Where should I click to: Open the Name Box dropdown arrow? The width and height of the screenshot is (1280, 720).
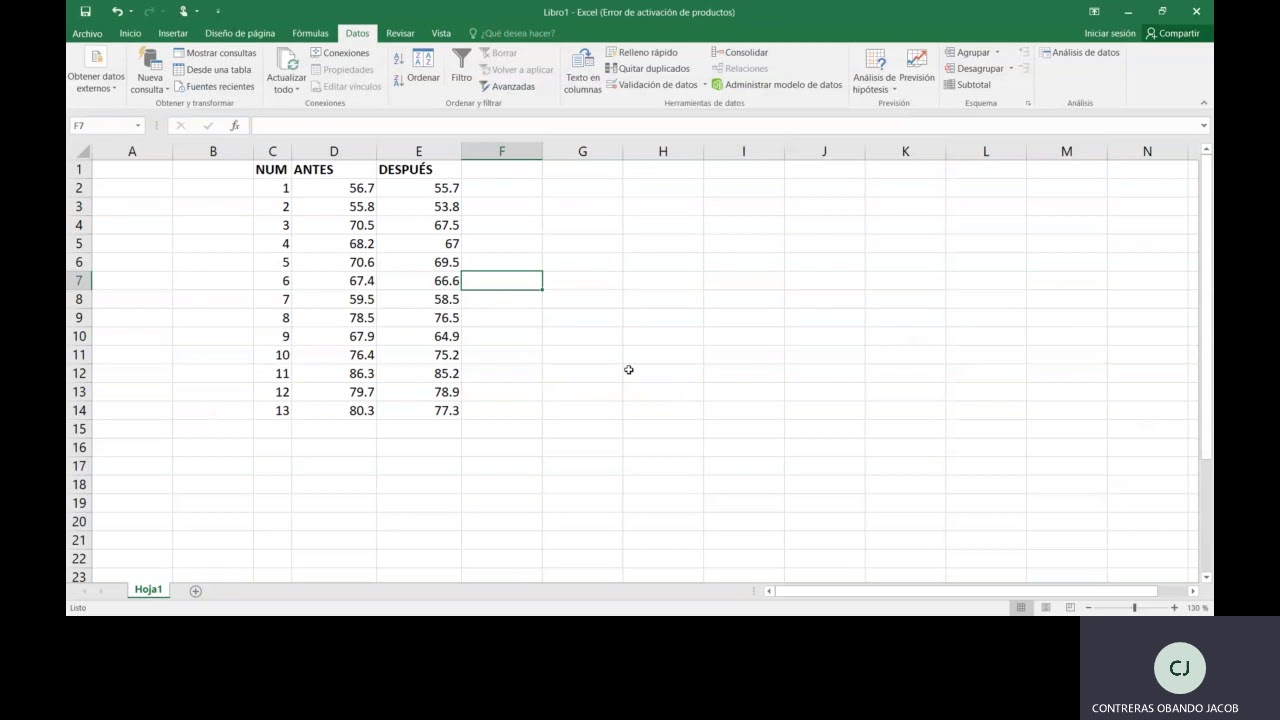point(138,126)
